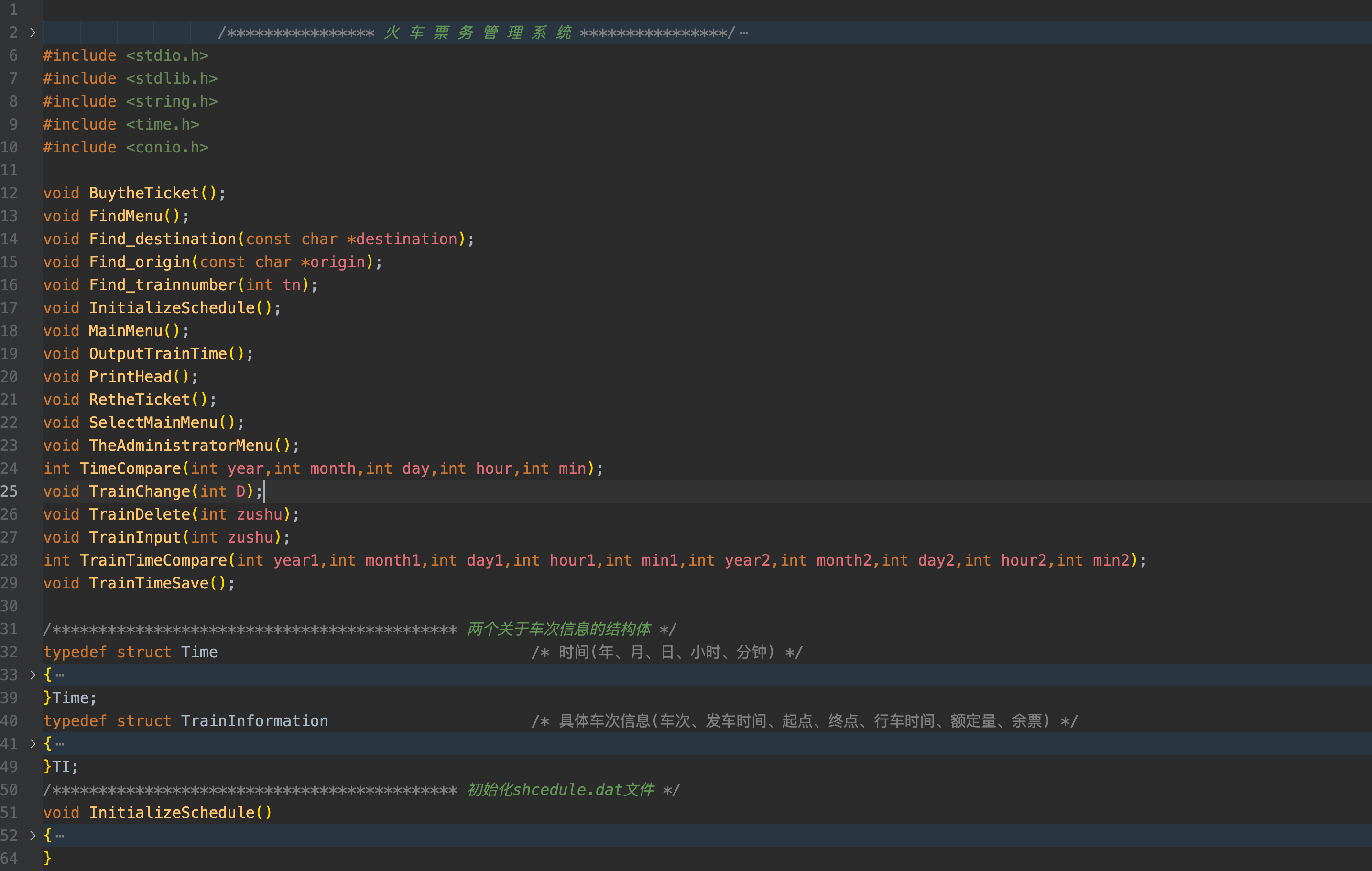
Task: Expand the folded TrainInformation struct body chevron
Action: (33, 744)
